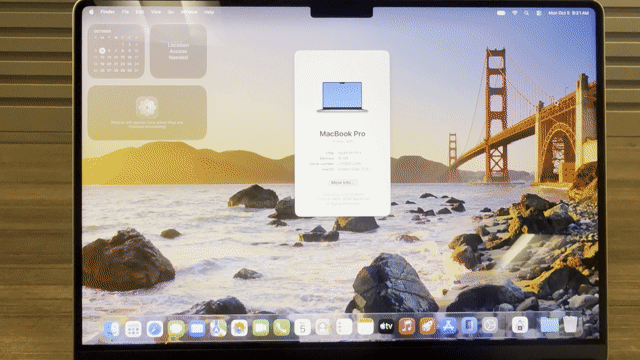The width and height of the screenshot is (640, 360).
Task: Click the battery status icon
Action: tap(501, 13)
